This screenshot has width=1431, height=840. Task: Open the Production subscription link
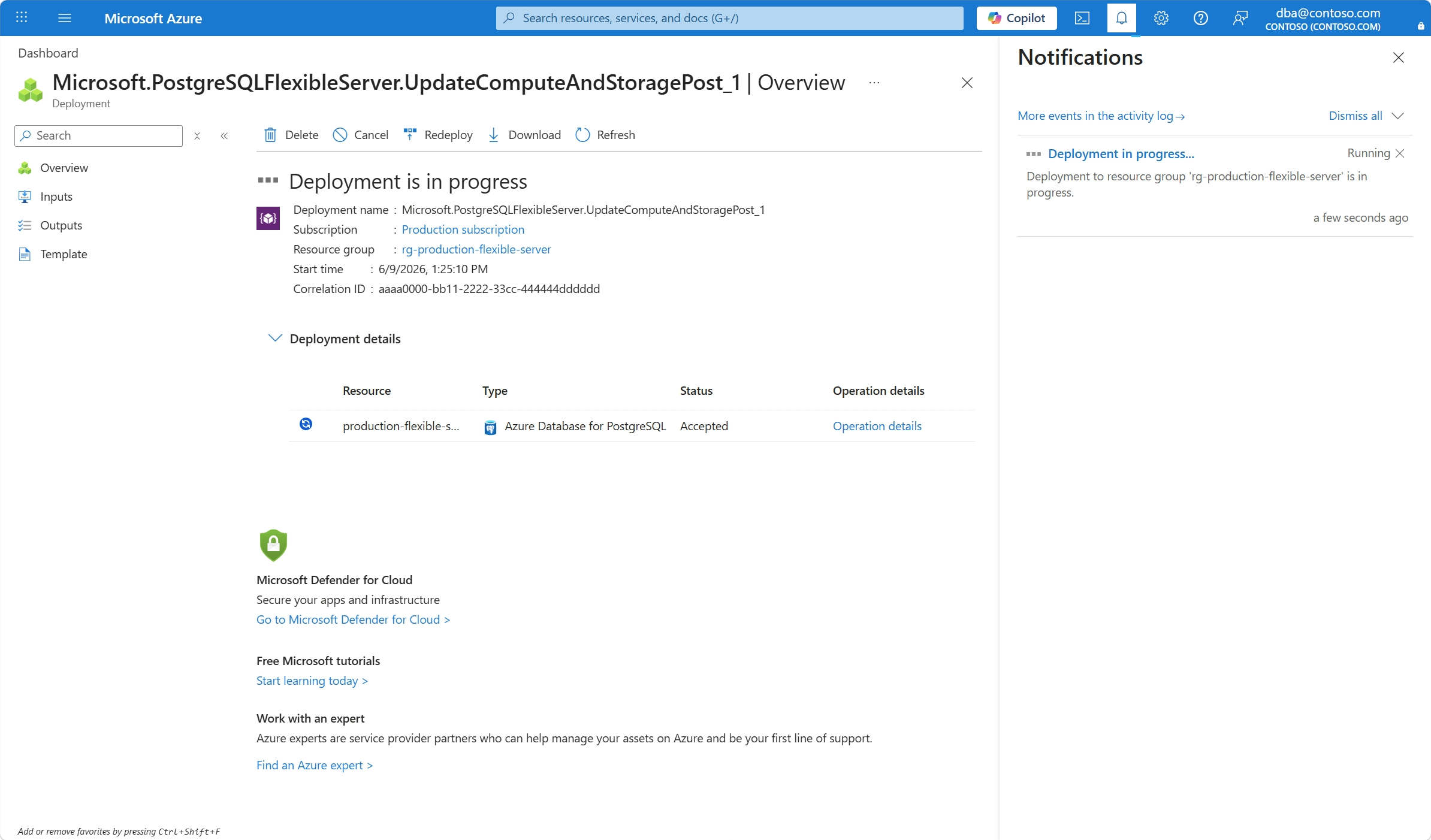pyautogui.click(x=463, y=229)
